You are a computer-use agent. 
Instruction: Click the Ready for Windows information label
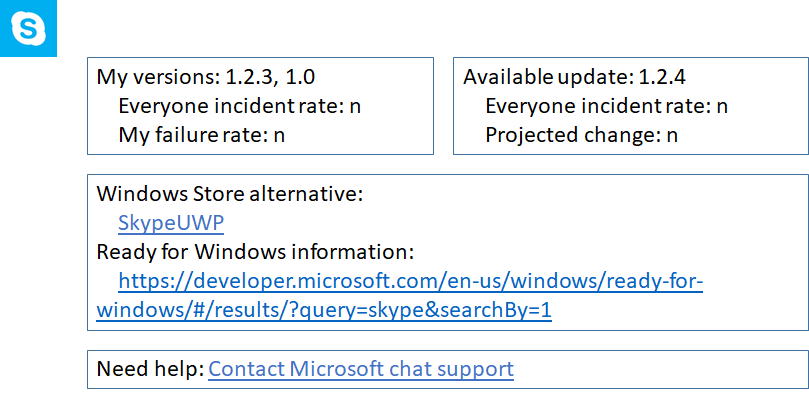coord(255,252)
